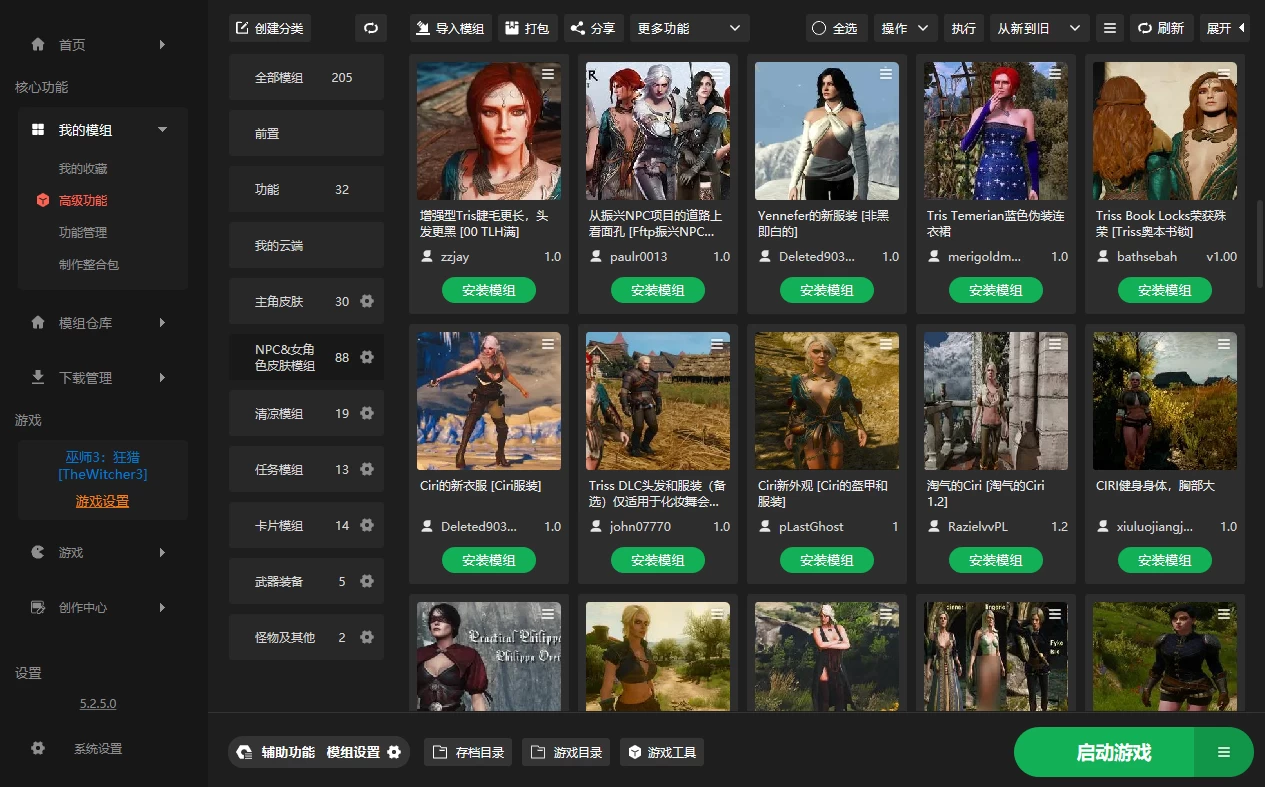Screen dimensions: 1265x787
Task: Expand the 操作 dropdown menu
Action: (905, 28)
